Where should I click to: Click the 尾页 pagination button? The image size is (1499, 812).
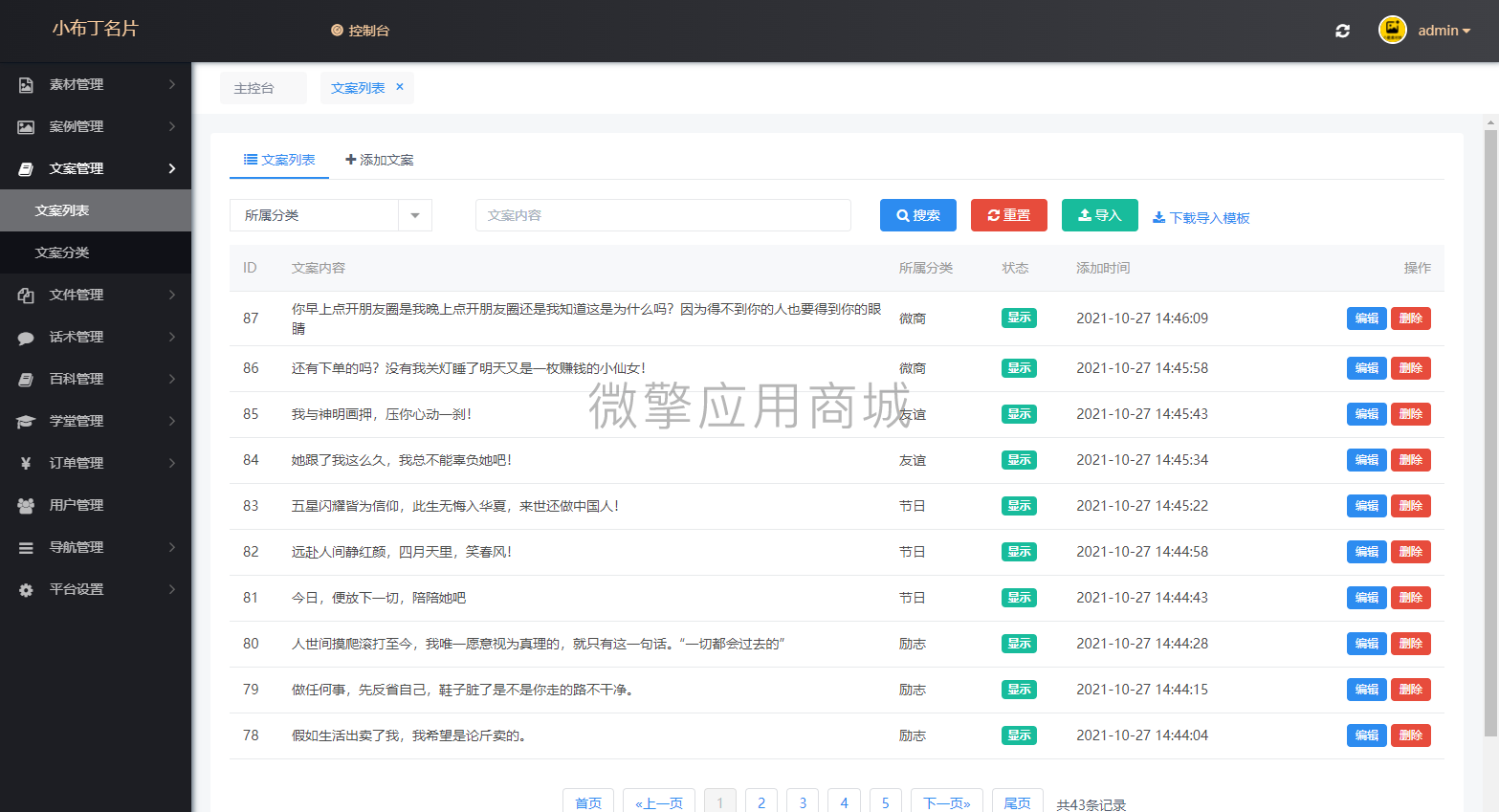click(1017, 803)
